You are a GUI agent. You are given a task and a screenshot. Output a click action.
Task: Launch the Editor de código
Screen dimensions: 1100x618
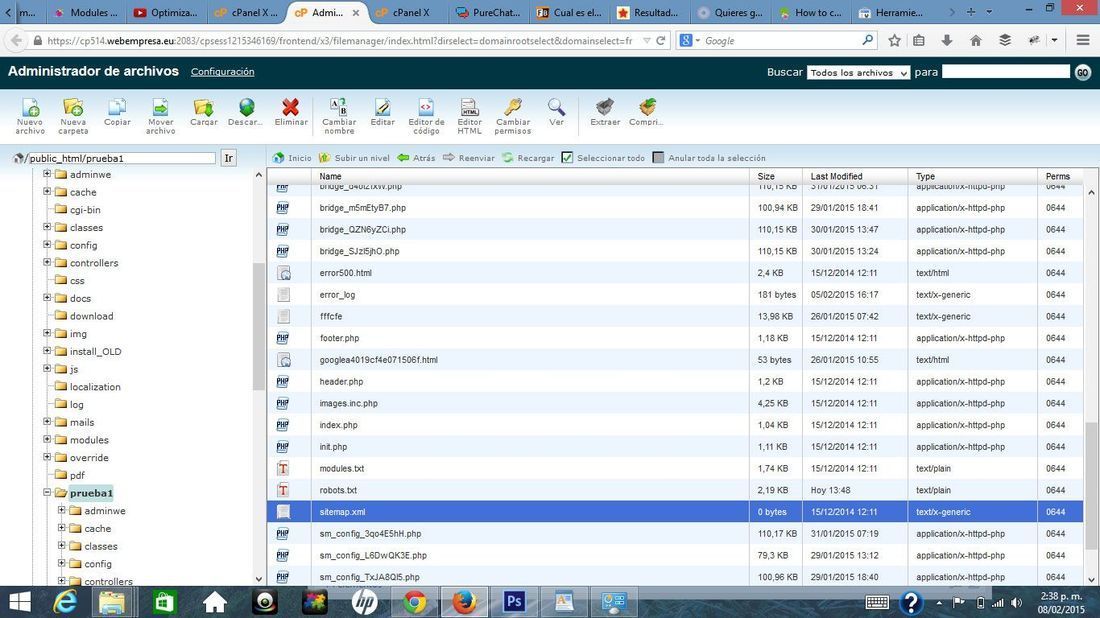click(x=427, y=116)
